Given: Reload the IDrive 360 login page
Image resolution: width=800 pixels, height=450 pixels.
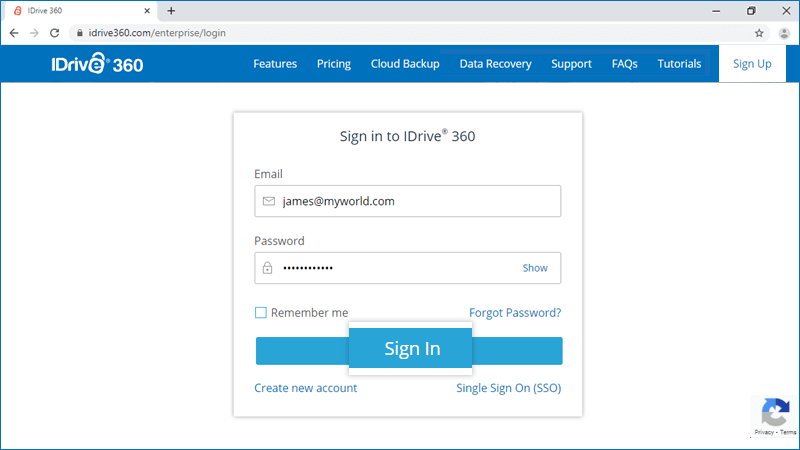Looking at the screenshot, I should coord(55,33).
